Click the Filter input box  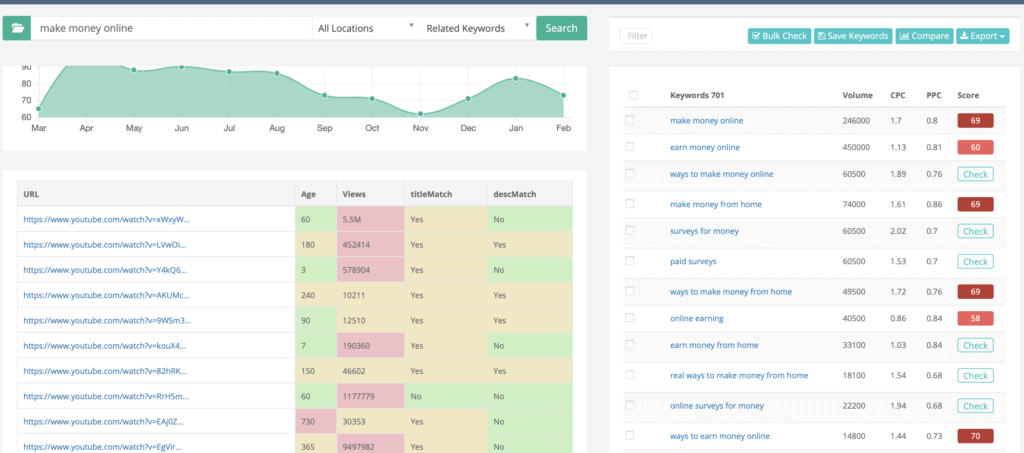pos(637,36)
